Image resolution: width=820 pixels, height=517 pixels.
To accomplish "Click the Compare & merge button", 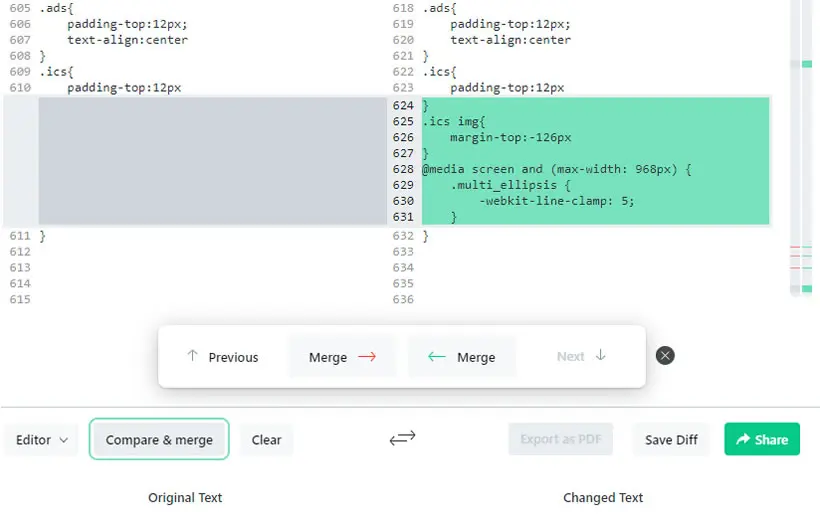I will click(x=159, y=440).
